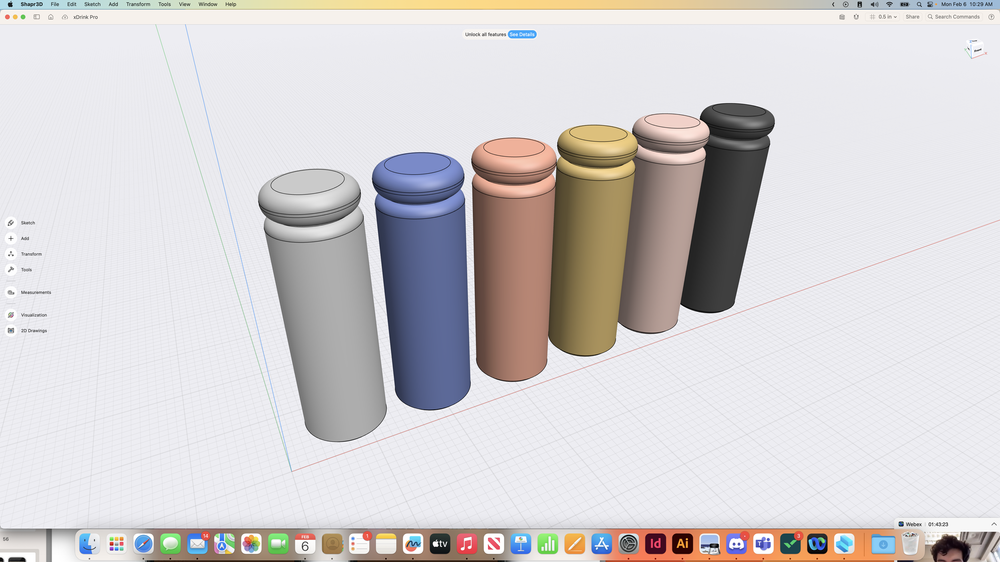1000x562 pixels.
Task: Select the pink bottle model
Action: [660, 236]
